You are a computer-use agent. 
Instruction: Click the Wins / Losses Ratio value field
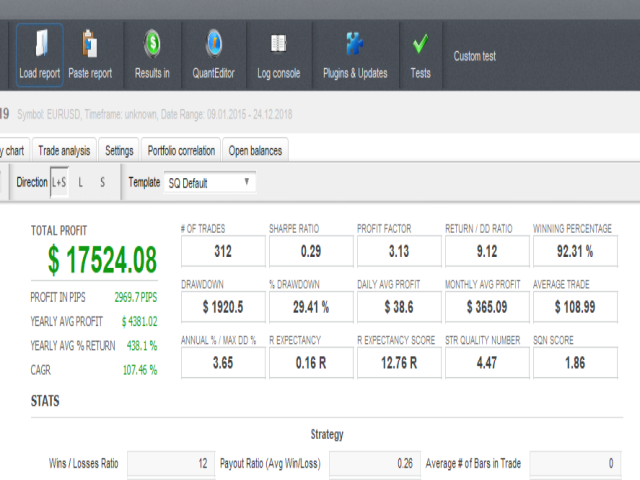pos(171,463)
